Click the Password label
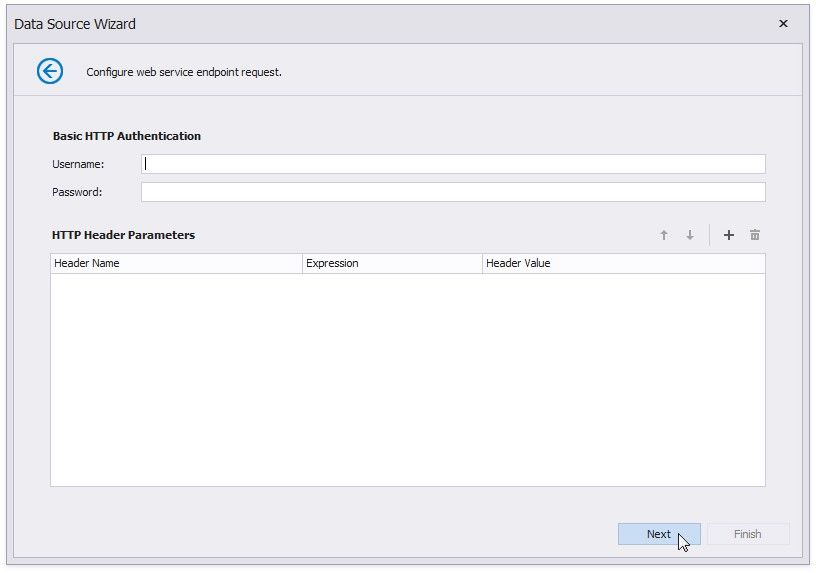816x573 pixels. pos(77,192)
